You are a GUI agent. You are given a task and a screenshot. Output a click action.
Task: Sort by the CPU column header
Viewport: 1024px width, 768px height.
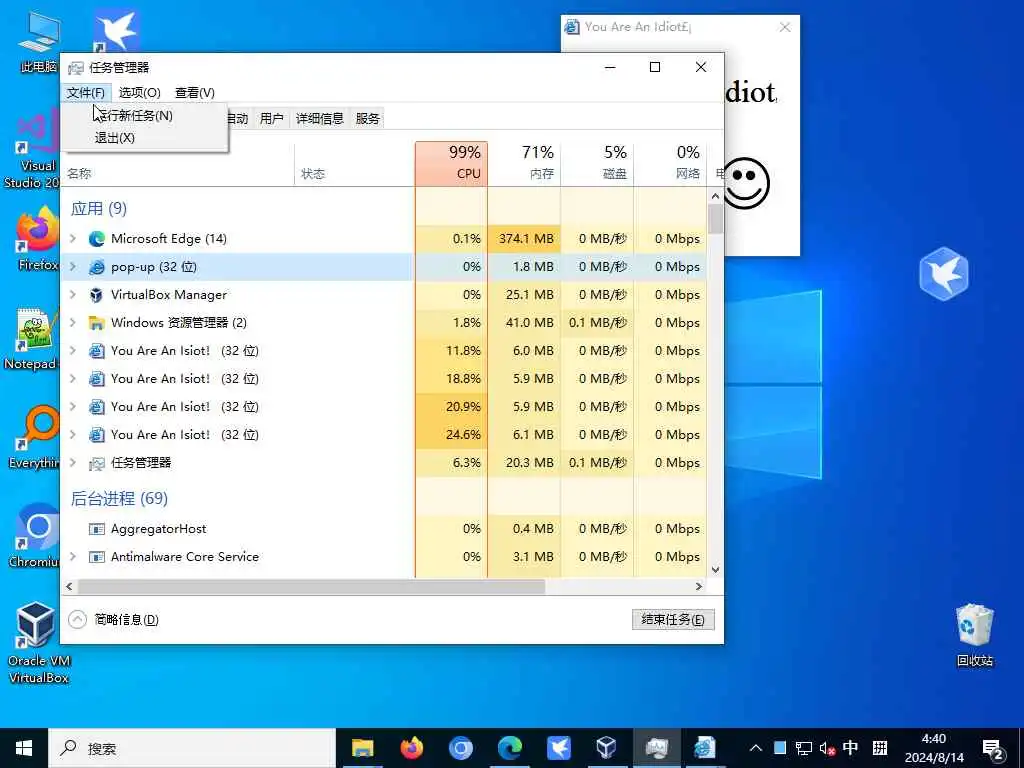coord(451,163)
